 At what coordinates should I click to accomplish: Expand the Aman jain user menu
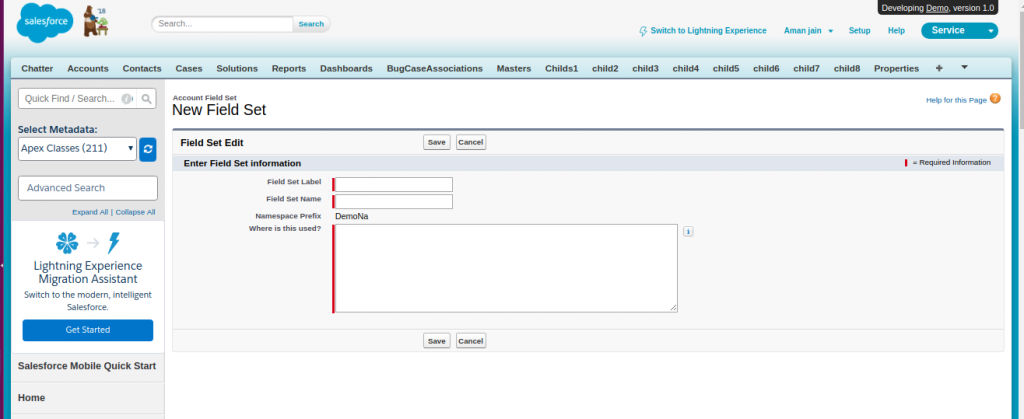click(809, 31)
